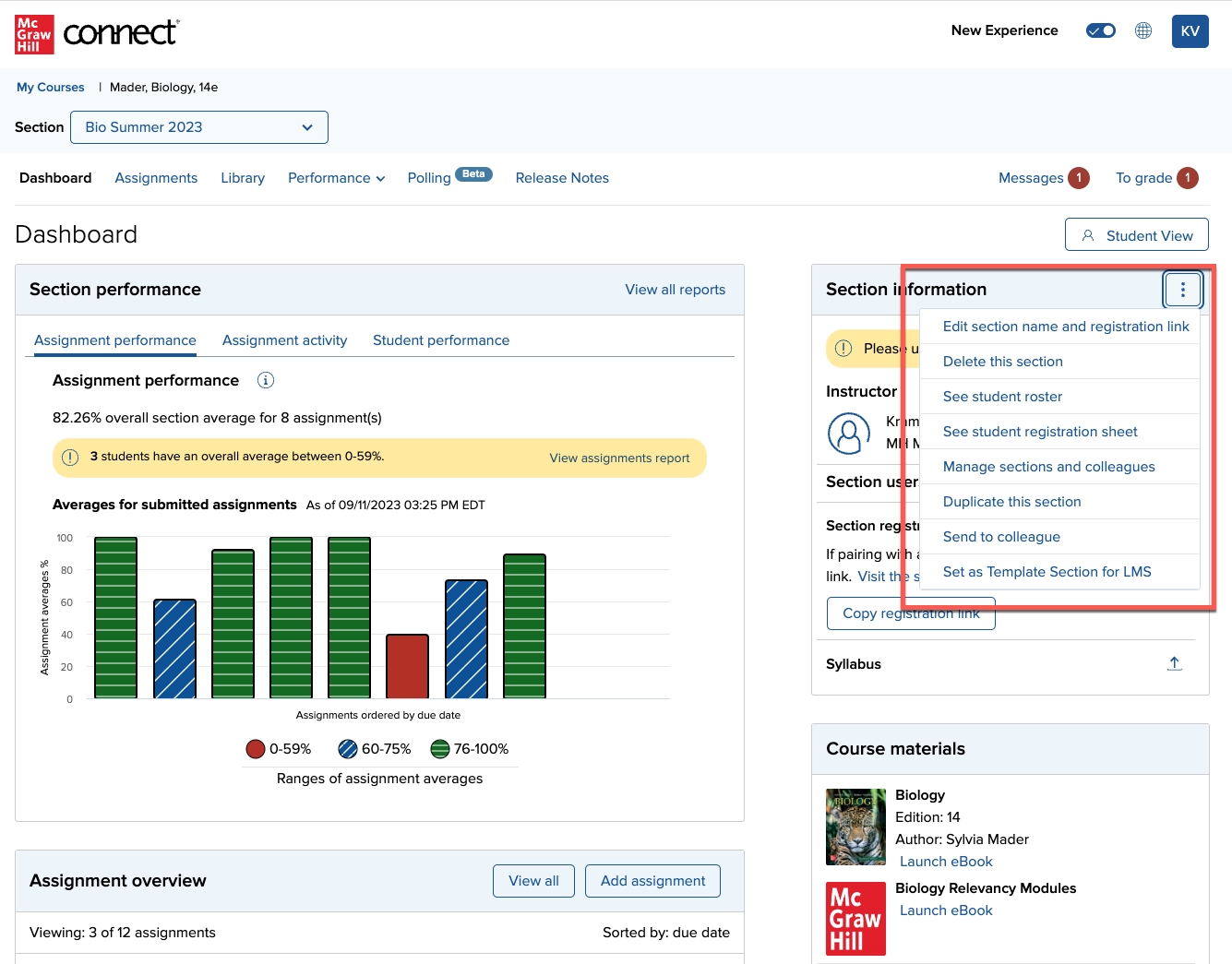Toggle the New Experience switch

[x=1100, y=30]
